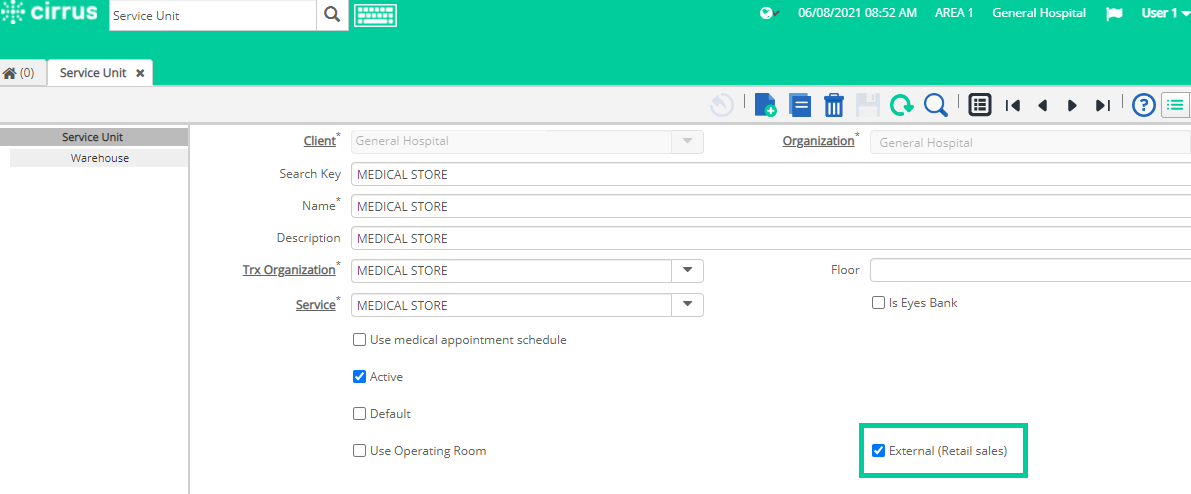1191x494 pixels.
Task: Go to next record arrow
Action: click(1073, 106)
